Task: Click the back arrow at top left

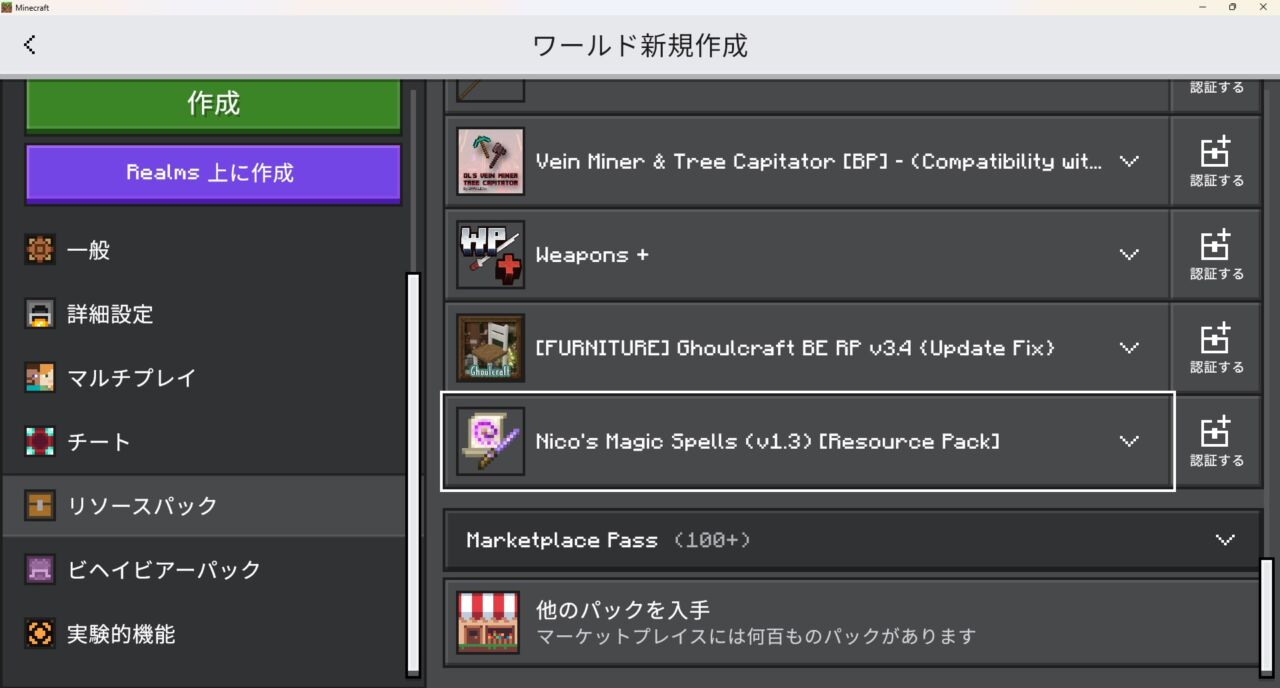Action: 30,45
